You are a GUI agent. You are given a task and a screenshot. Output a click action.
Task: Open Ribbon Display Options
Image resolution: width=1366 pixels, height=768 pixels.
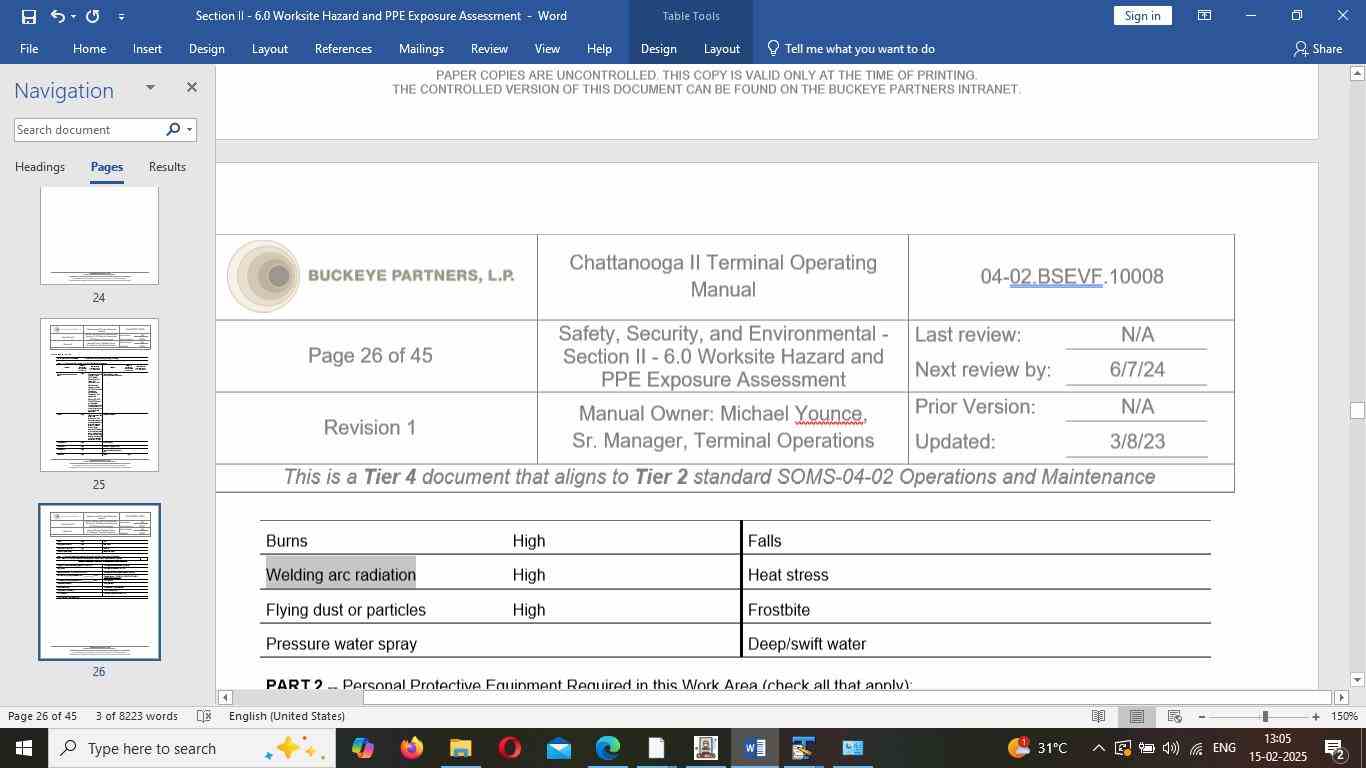pos(1204,15)
